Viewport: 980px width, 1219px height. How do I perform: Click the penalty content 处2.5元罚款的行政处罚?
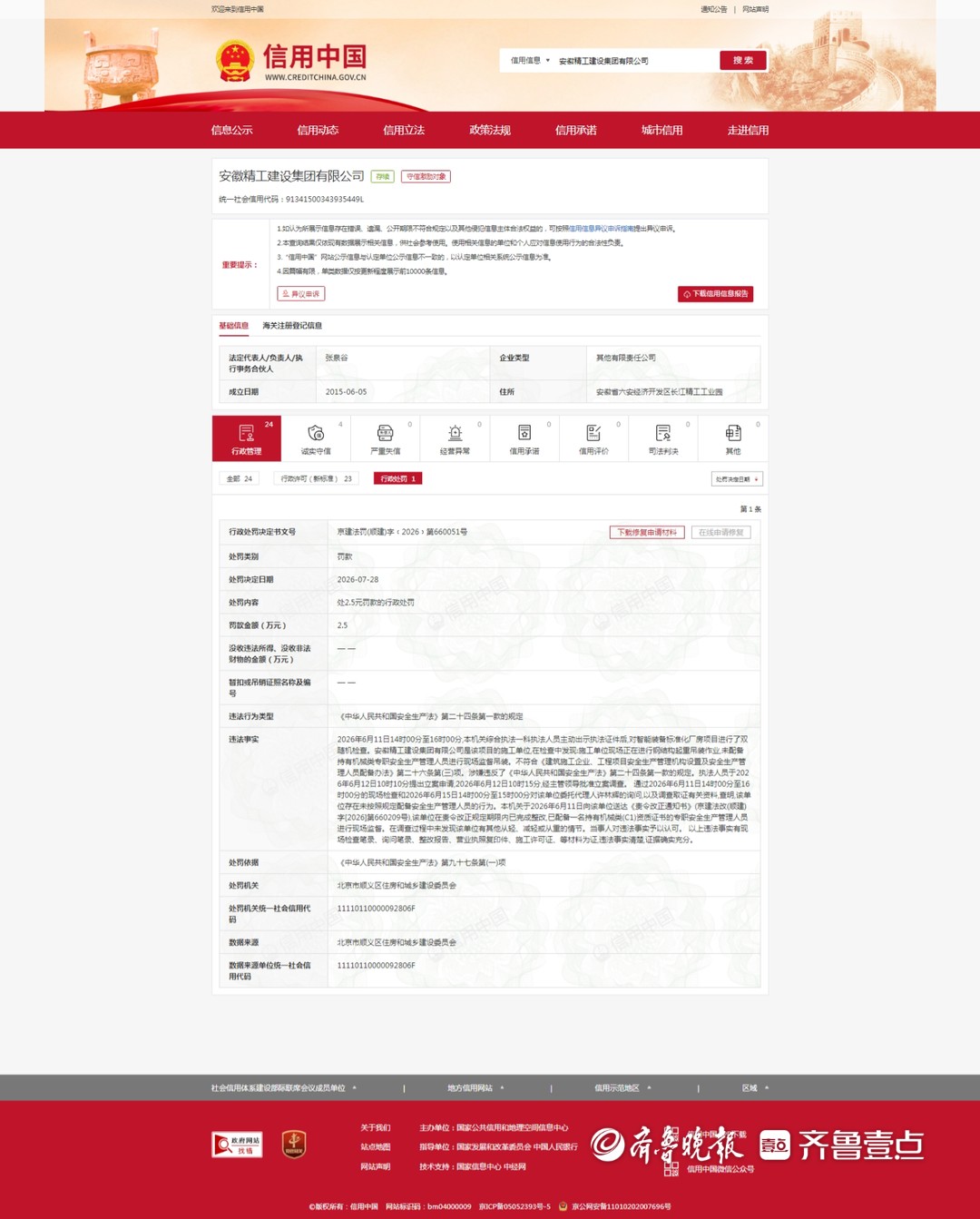click(x=376, y=602)
